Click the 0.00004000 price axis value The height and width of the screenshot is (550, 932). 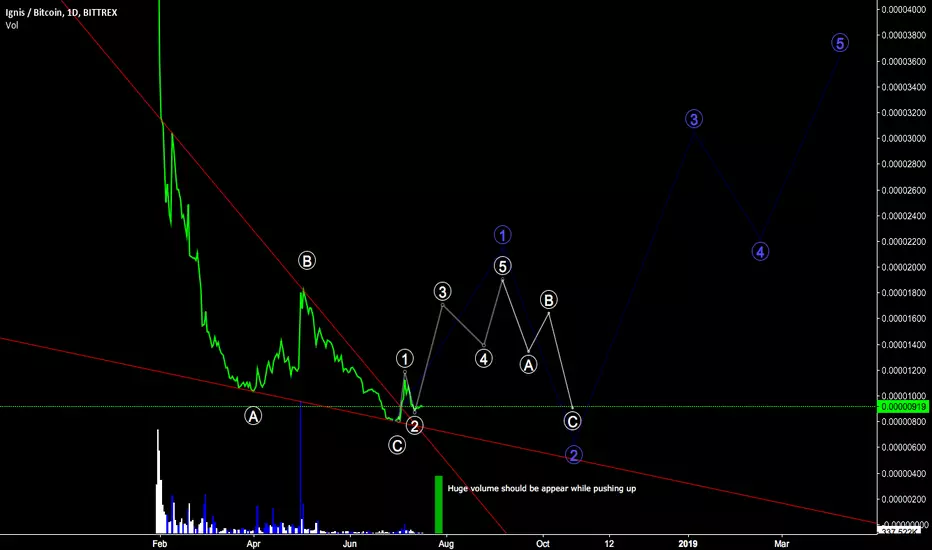[x=903, y=10]
